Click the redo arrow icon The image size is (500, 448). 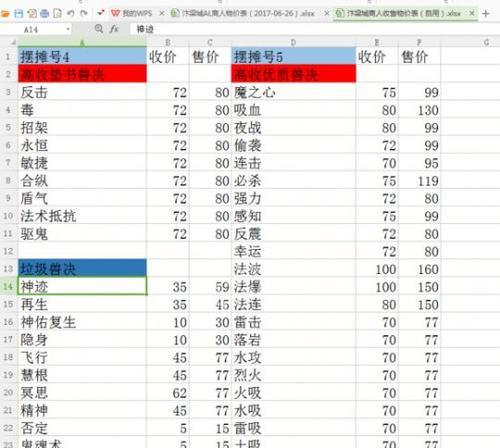tap(84, 13)
